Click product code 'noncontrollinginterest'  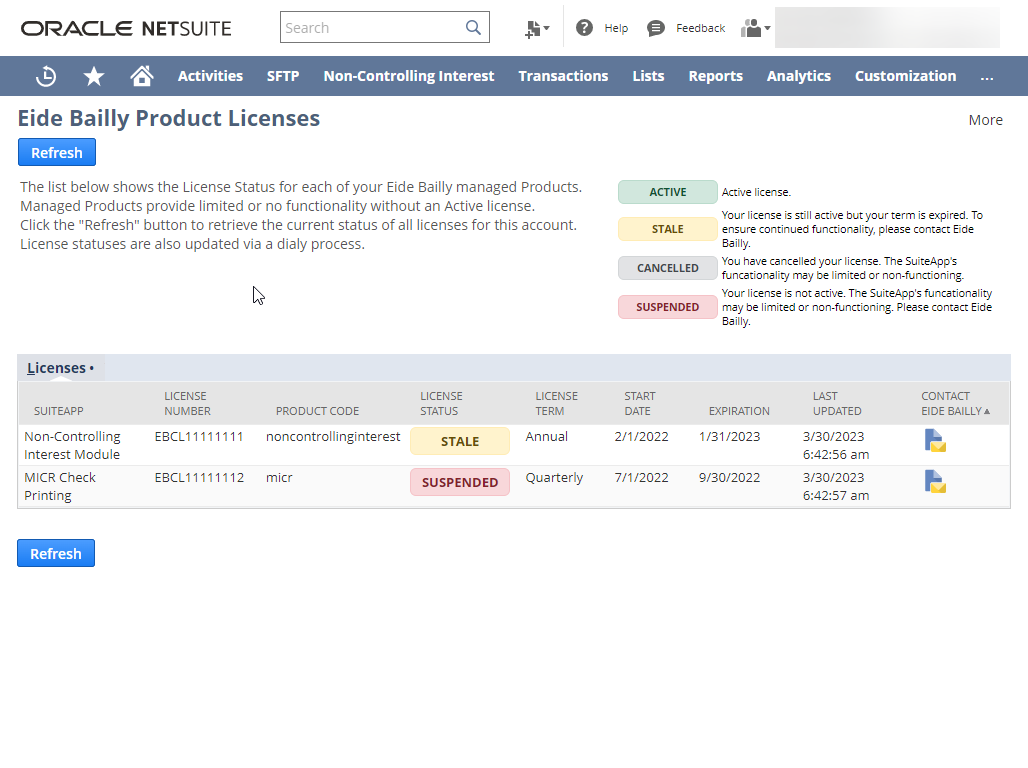333,437
